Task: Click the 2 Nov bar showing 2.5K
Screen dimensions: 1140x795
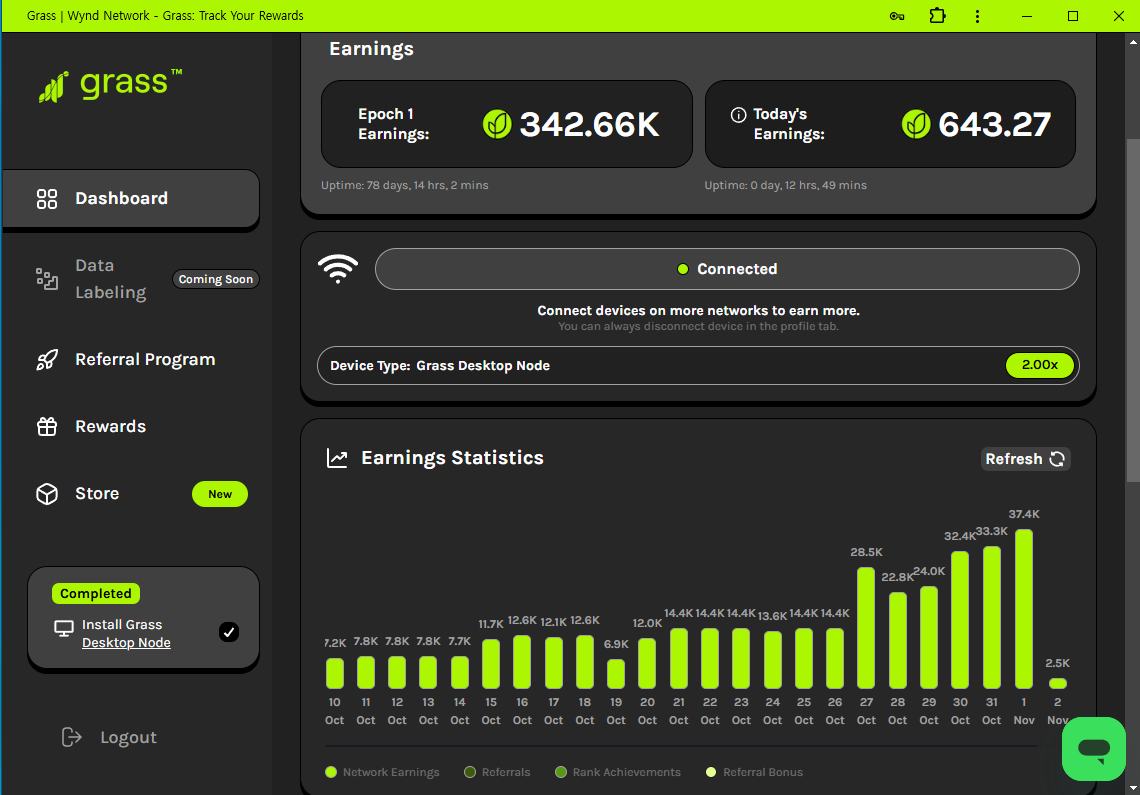Action: click(x=1058, y=684)
